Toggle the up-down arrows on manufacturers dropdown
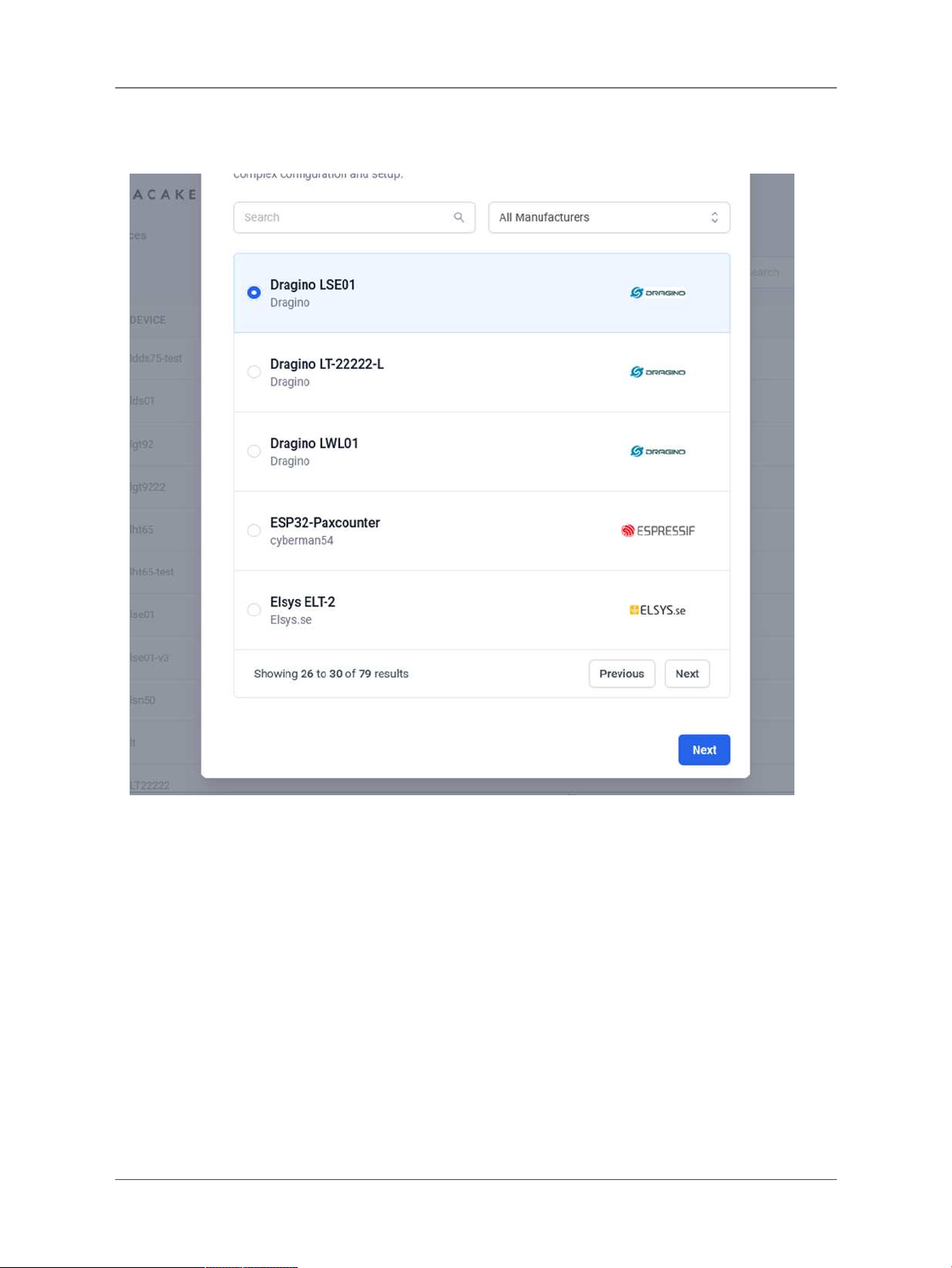 (714, 218)
